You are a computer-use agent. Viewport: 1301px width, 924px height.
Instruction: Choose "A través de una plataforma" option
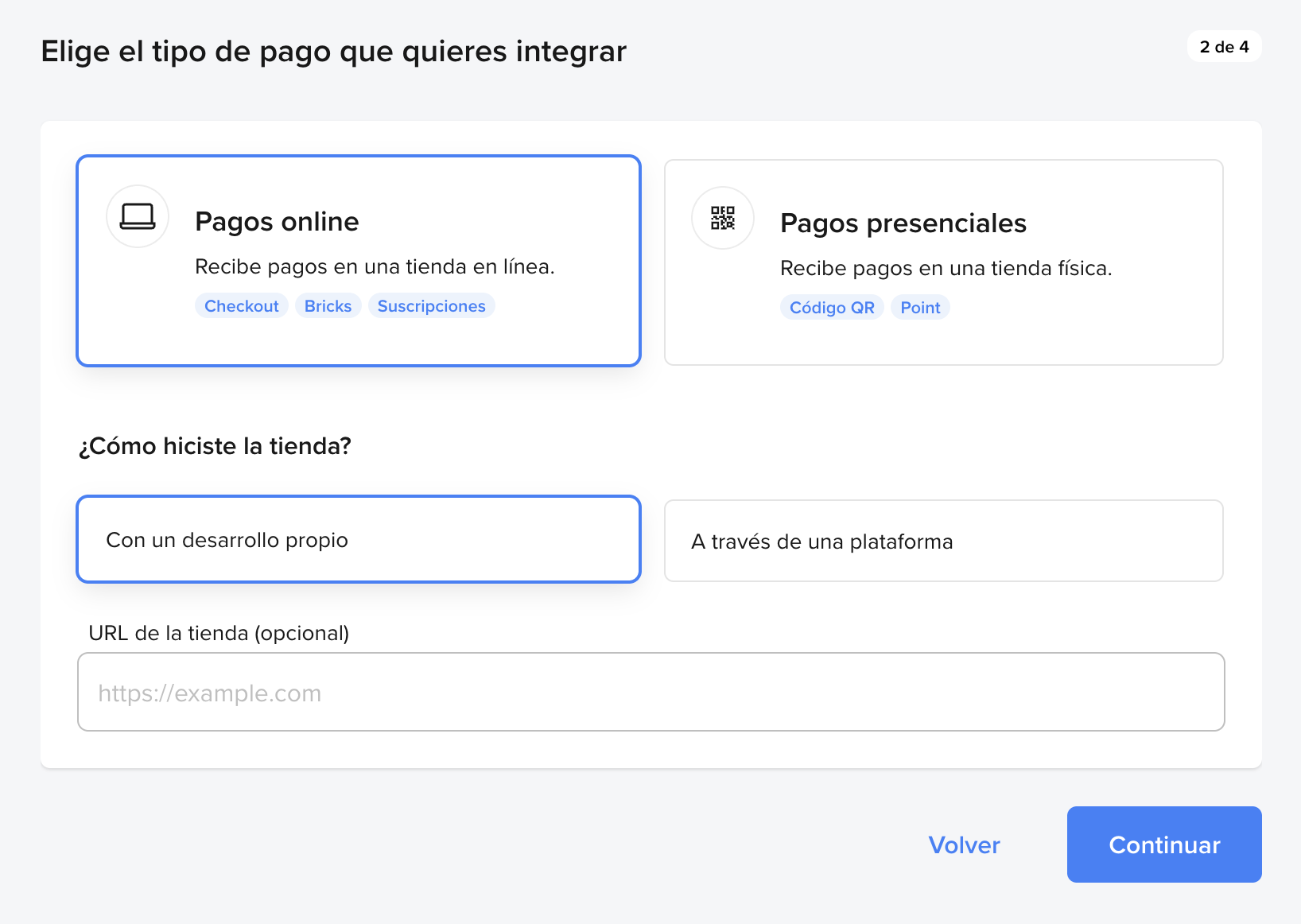943,541
